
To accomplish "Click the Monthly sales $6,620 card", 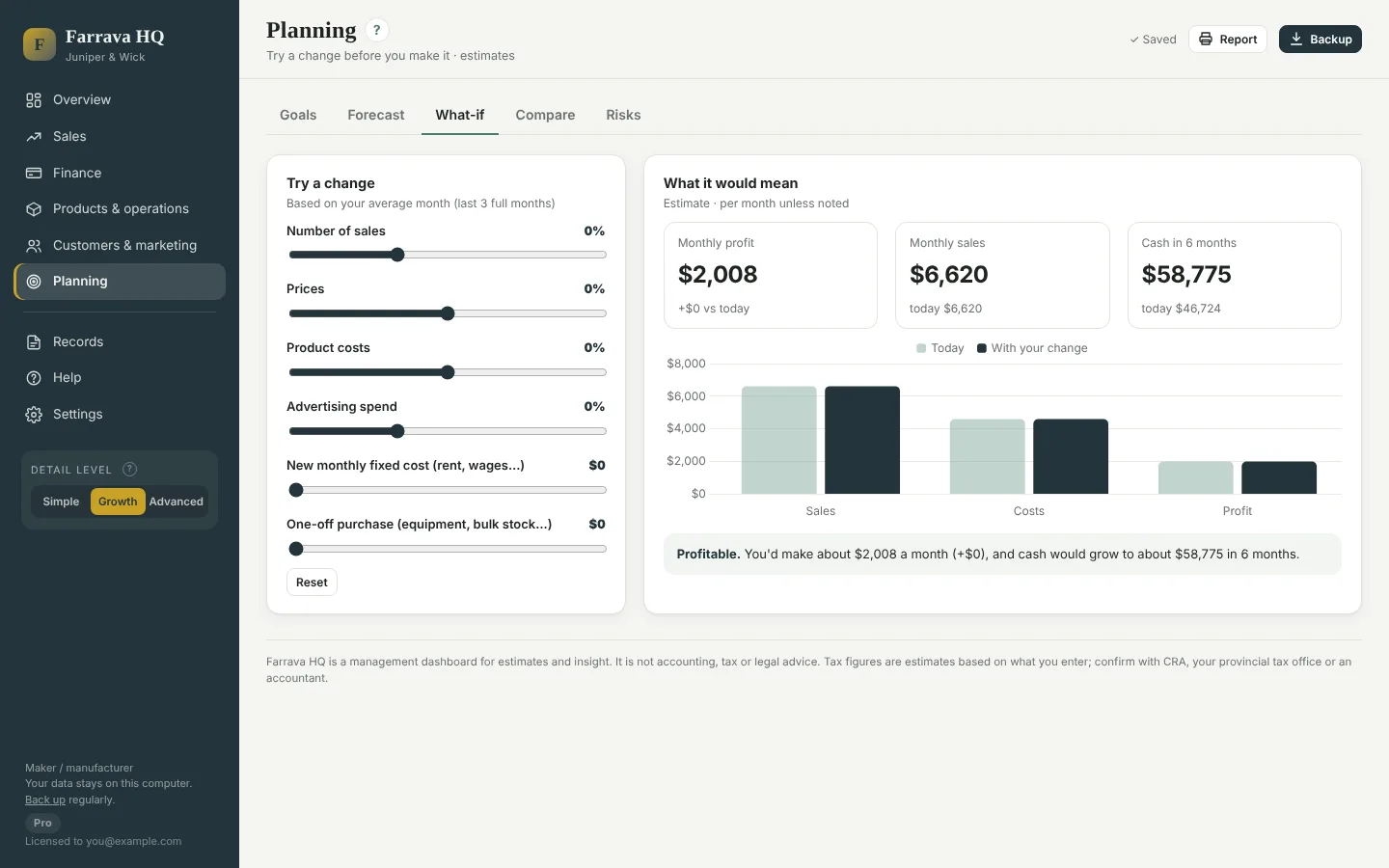I will (1002, 276).
